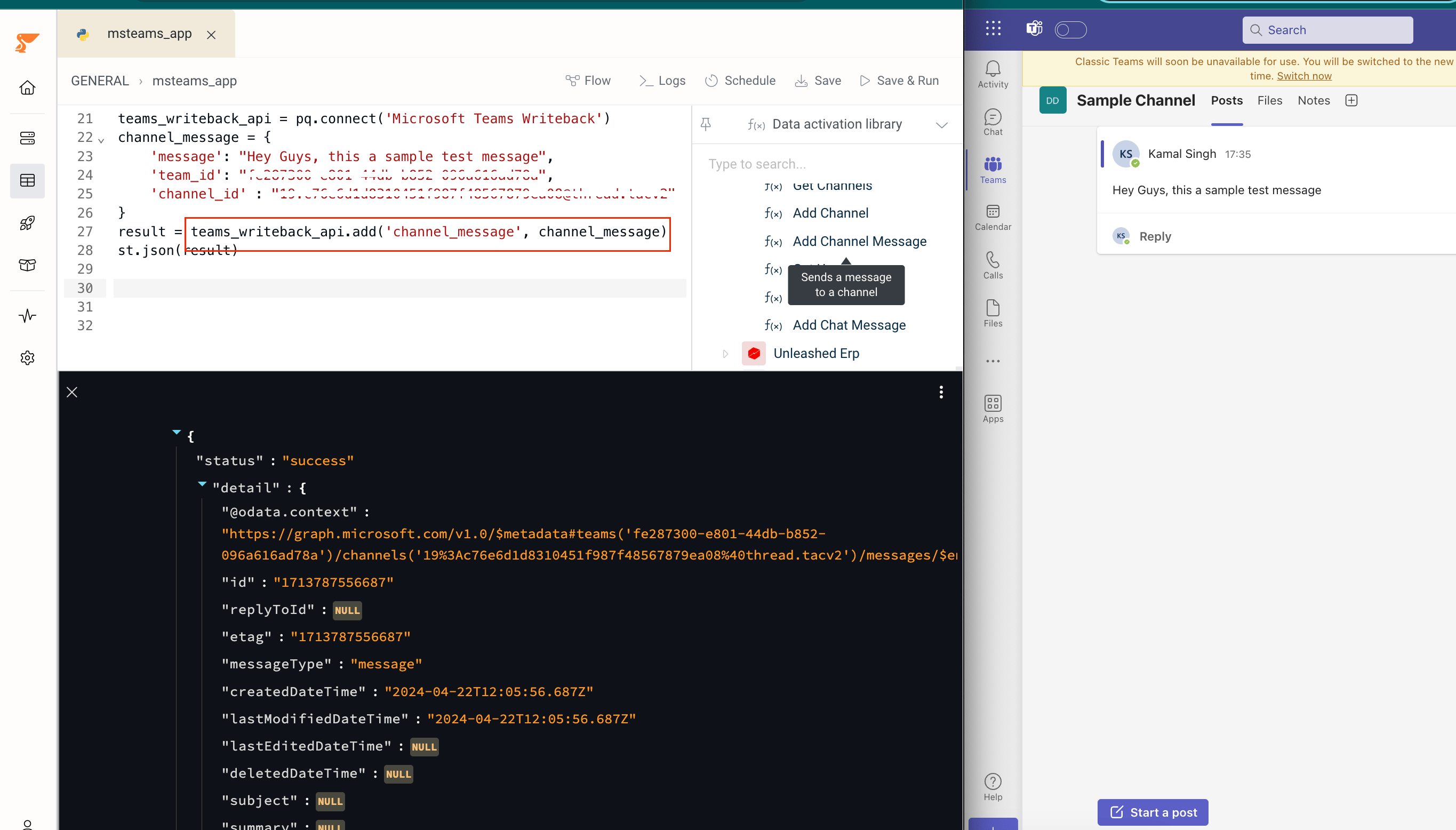This screenshot has height=830, width=1456.
Task: Open Activity bell in Teams sidebar
Action: 993,75
